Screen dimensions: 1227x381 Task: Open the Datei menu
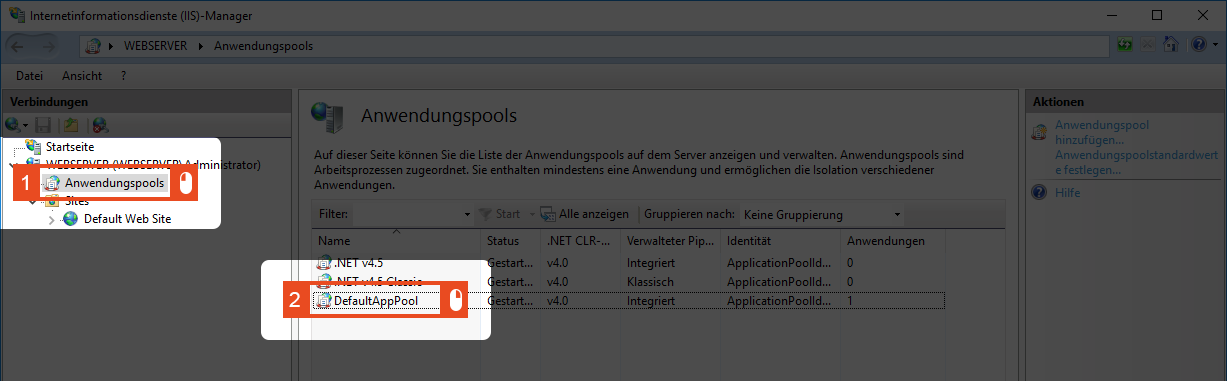(30, 76)
